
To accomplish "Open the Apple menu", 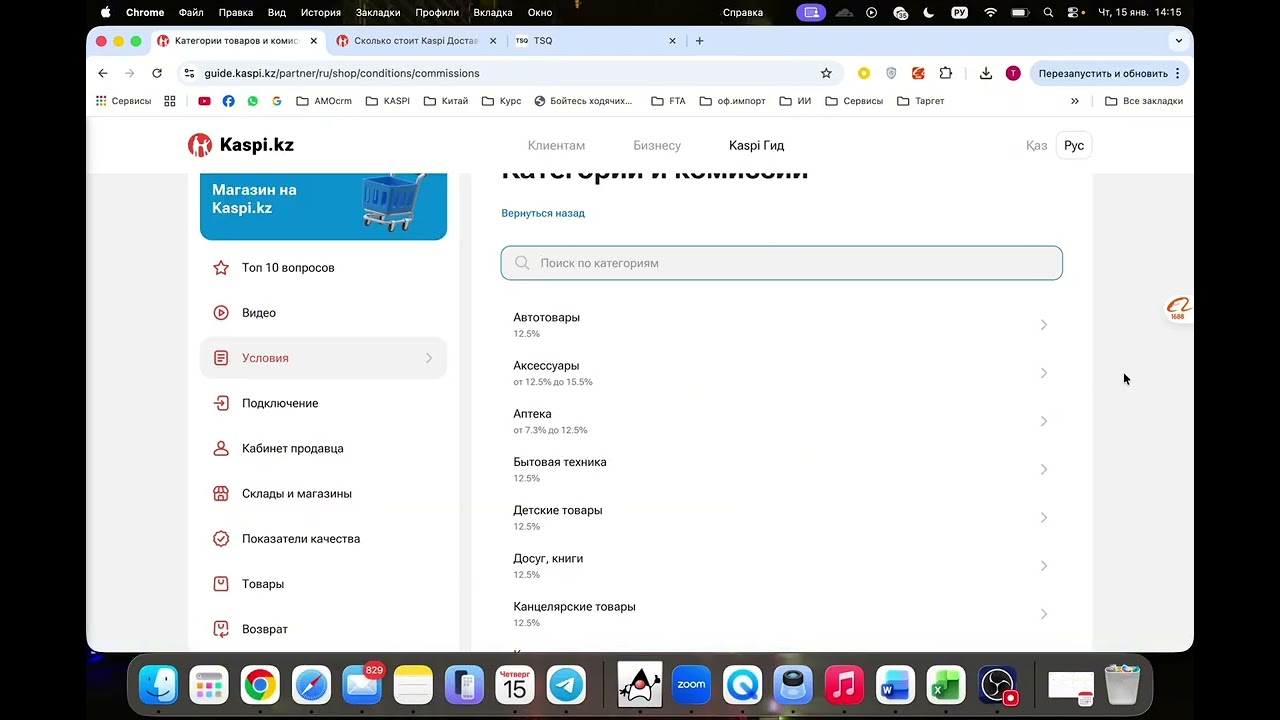I will click(x=105, y=12).
